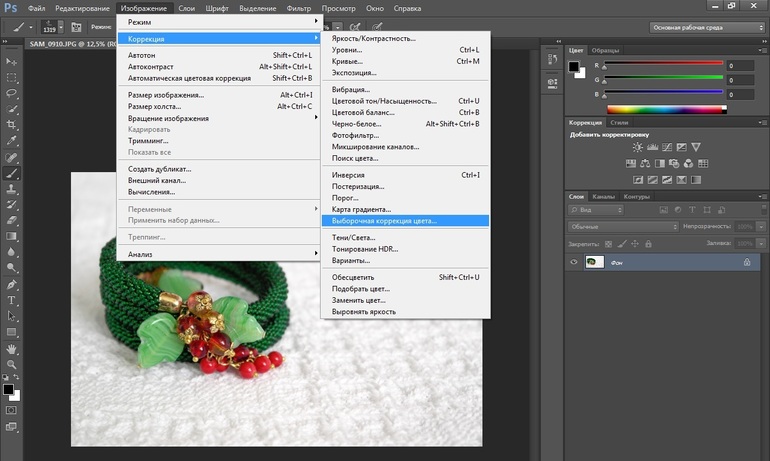Click the layer lock icon on Фон
The width and height of the screenshot is (770, 461).
click(746, 262)
